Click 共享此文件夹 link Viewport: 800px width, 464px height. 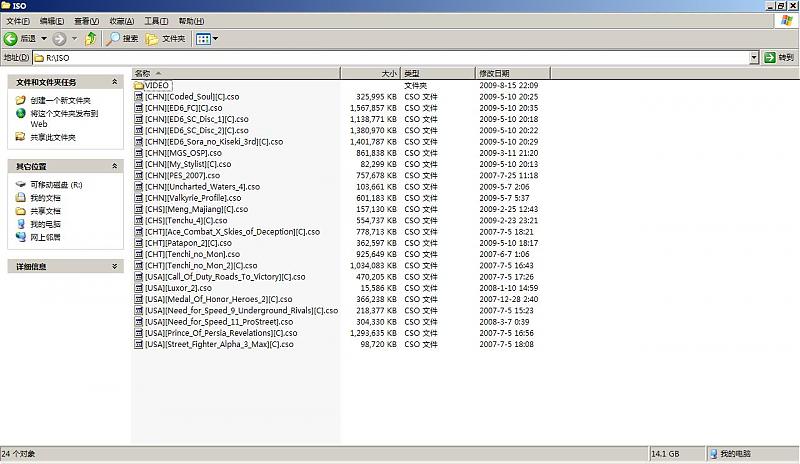click(53, 137)
